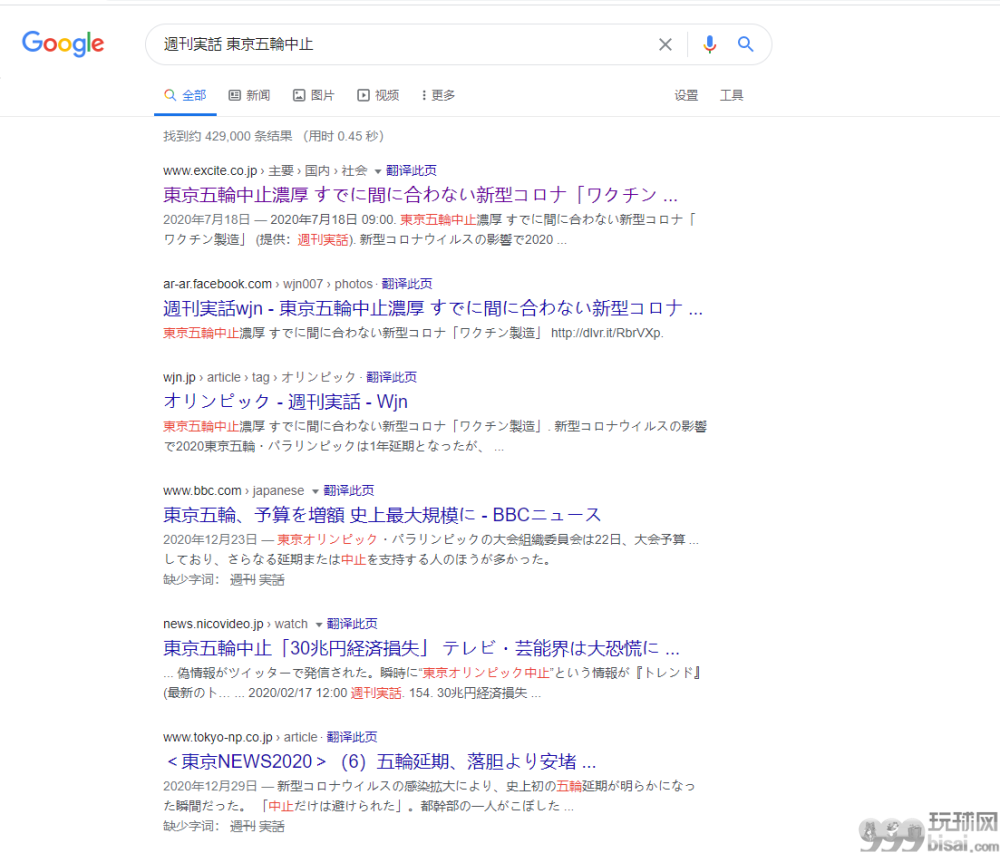Click the www.bbc.com › japanese breadcrumb
Viewport: 1000px width, 853px height.
234,491
